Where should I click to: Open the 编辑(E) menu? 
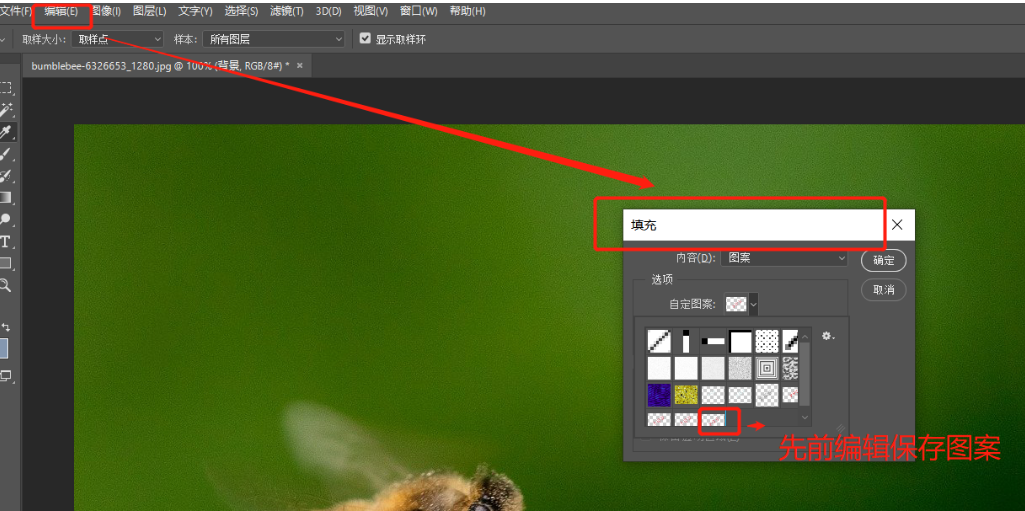[x=61, y=11]
